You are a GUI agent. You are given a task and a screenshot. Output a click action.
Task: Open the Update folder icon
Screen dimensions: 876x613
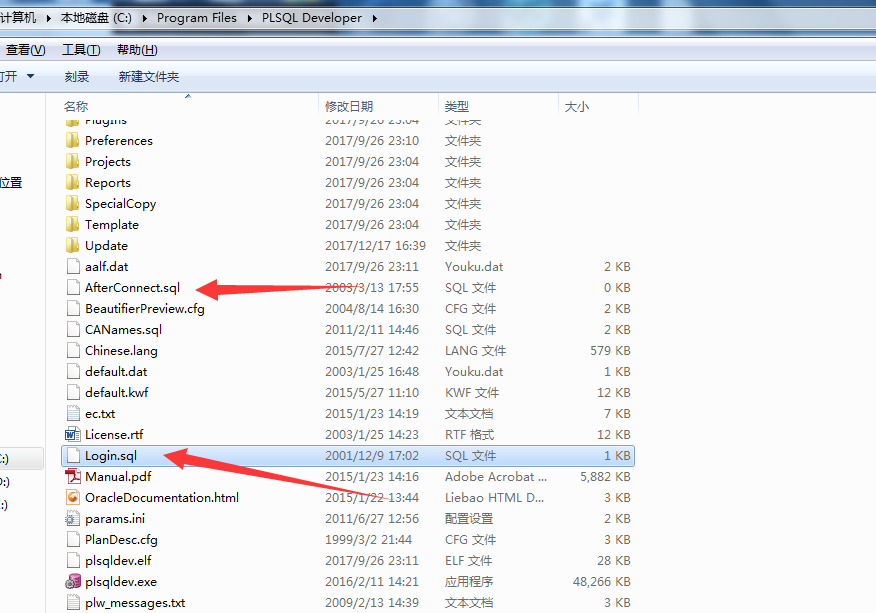click(x=73, y=245)
